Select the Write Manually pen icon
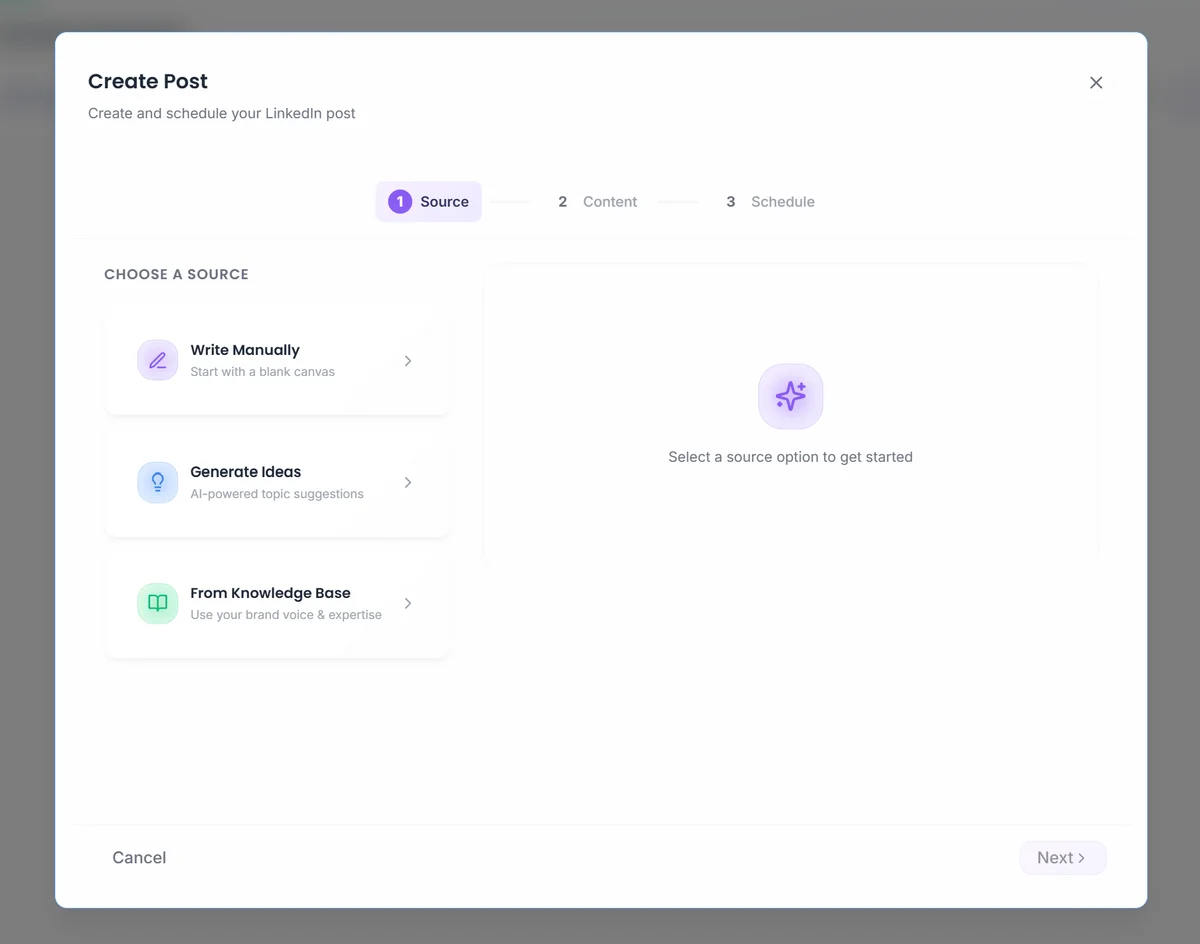Image resolution: width=1200 pixels, height=944 pixels. 157,360
